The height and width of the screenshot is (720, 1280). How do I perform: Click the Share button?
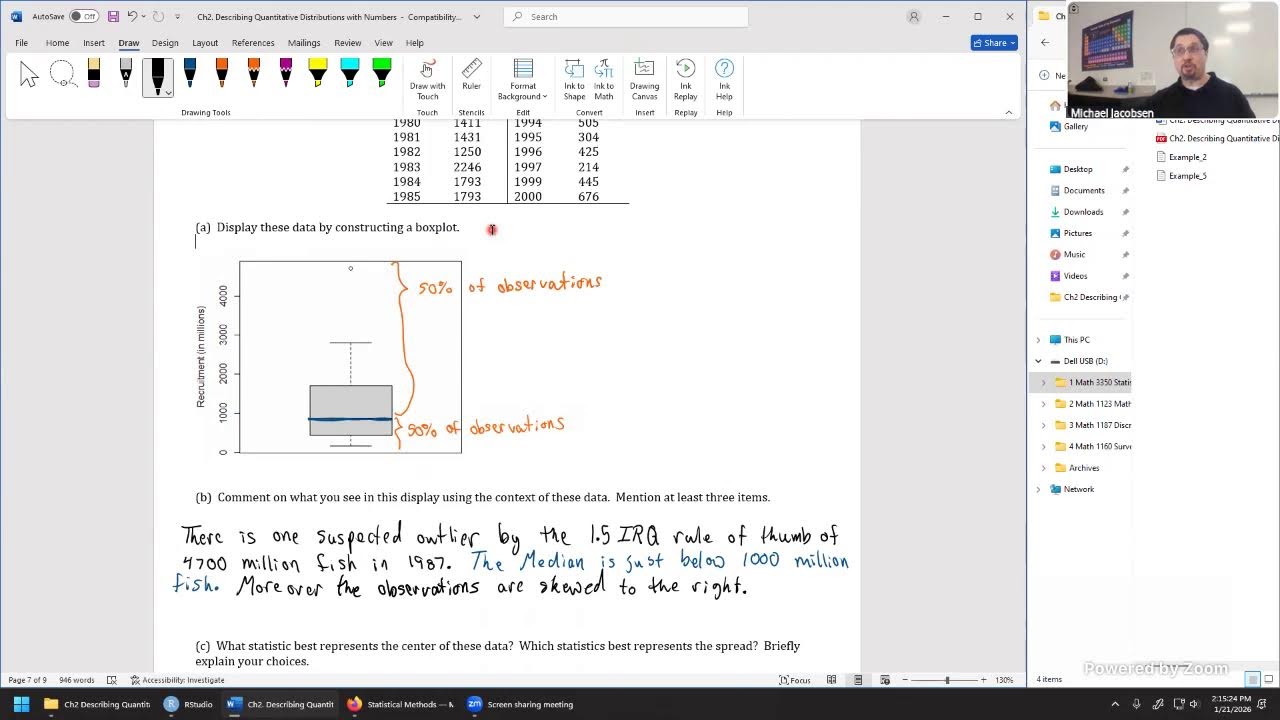coord(994,43)
